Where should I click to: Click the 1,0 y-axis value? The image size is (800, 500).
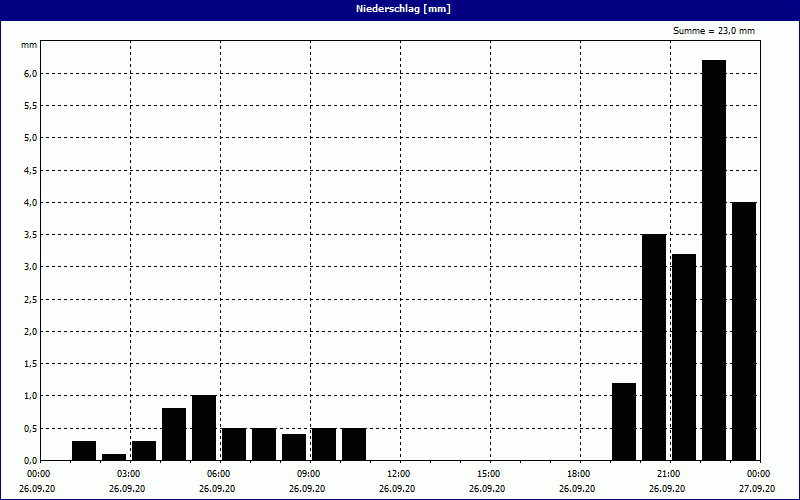31,396
